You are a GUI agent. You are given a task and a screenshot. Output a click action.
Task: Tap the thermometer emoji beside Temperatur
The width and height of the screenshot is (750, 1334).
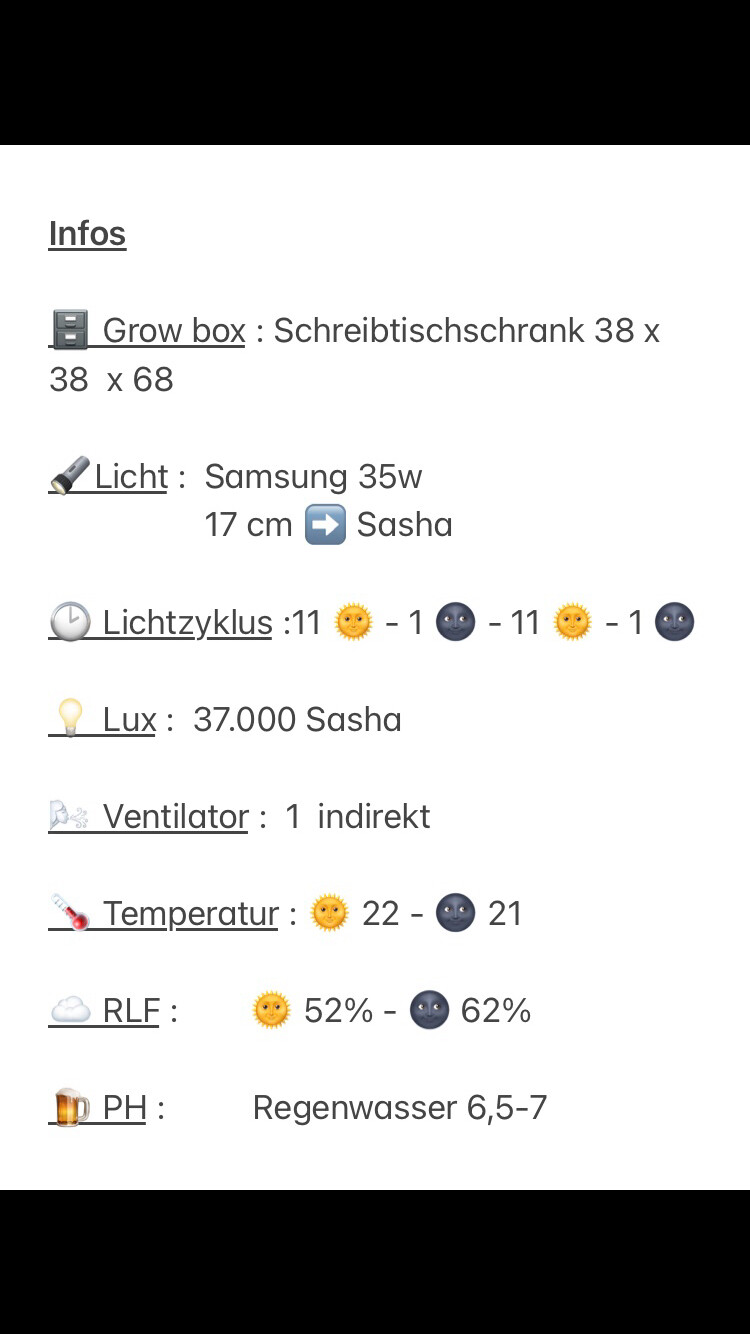point(70,913)
